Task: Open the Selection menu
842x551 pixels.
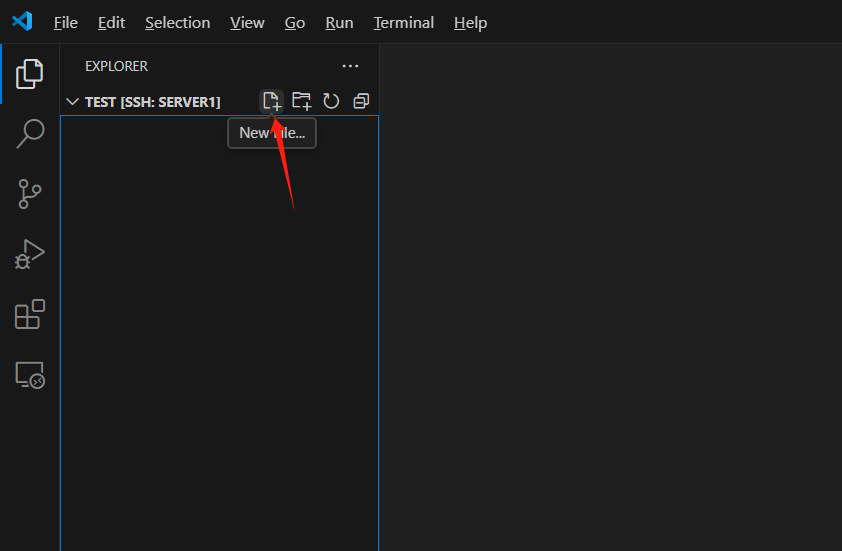Action: coord(177,22)
